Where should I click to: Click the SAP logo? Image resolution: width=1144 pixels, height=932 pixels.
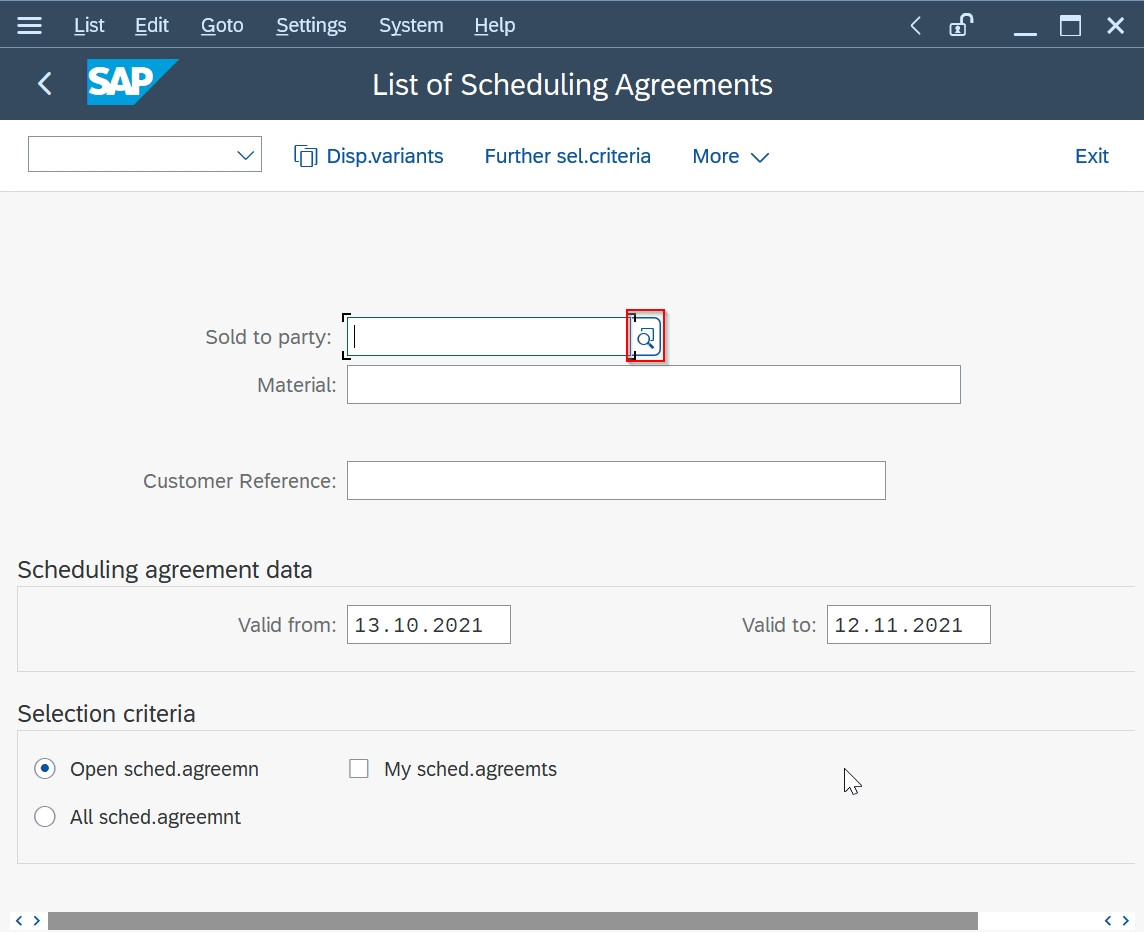pos(132,83)
